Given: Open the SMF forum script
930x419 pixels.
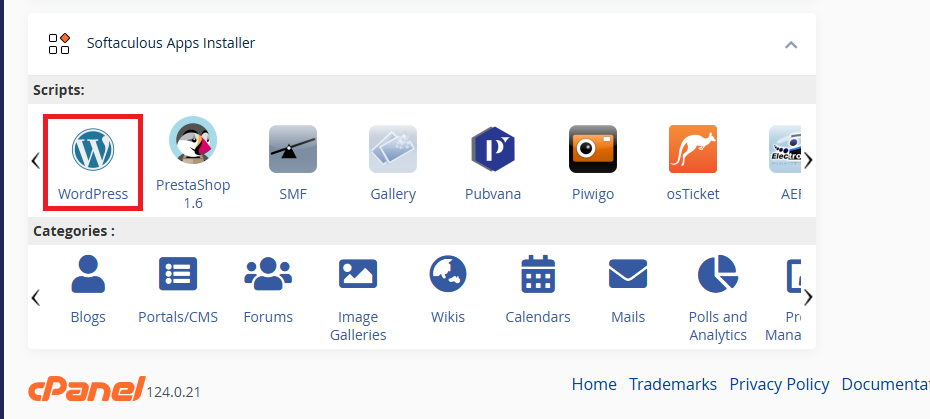Looking at the screenshot, I should (x=293, y=149).
